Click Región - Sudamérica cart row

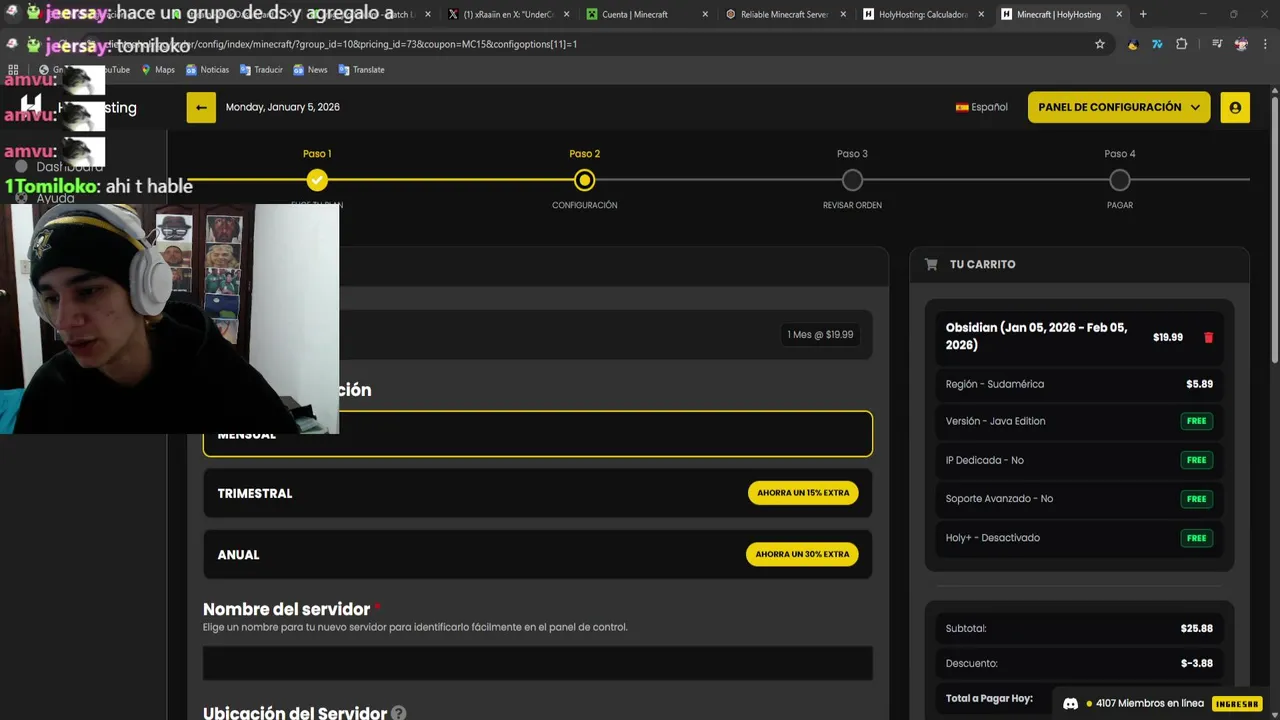click(1079, 384)
